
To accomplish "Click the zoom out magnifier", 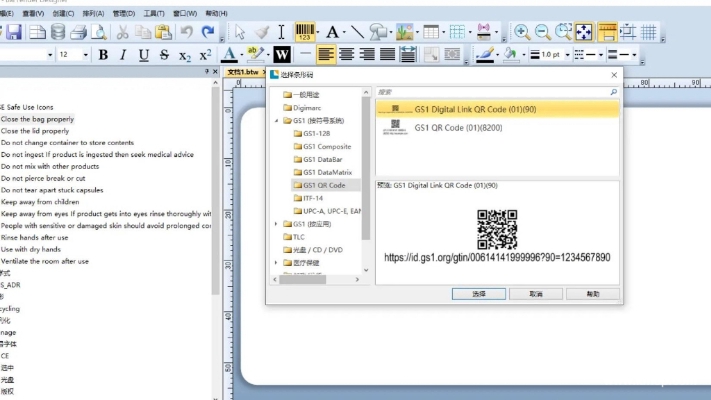I will tap(542, 32).
